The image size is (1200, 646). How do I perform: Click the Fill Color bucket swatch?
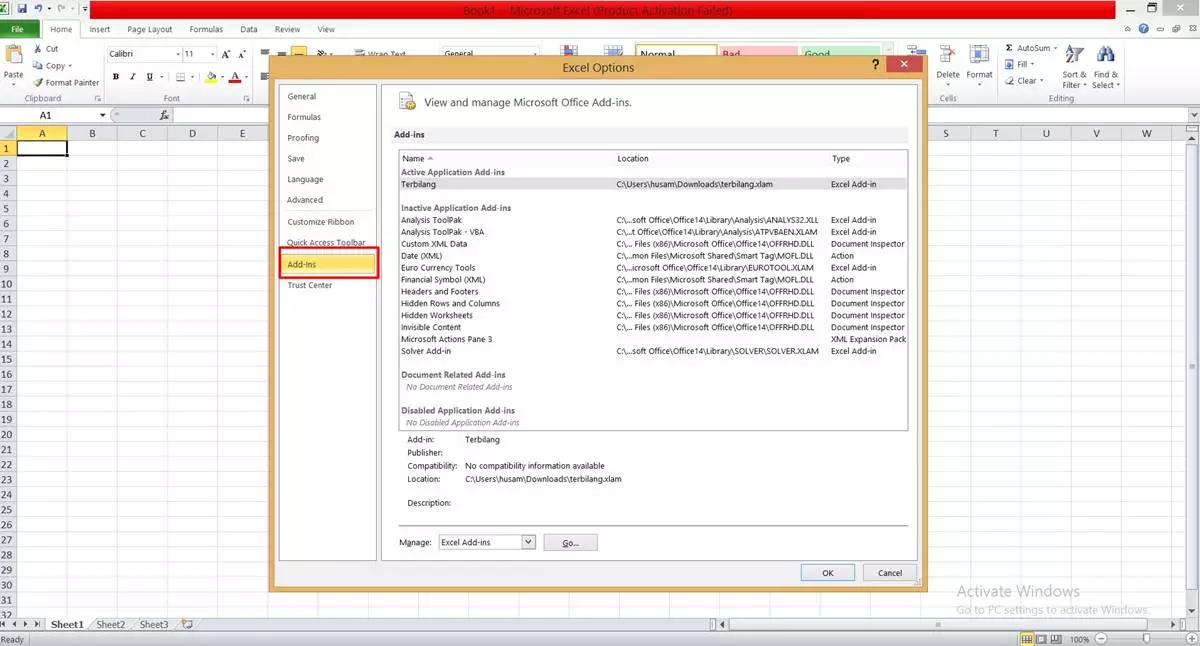(x=210, y=77)
